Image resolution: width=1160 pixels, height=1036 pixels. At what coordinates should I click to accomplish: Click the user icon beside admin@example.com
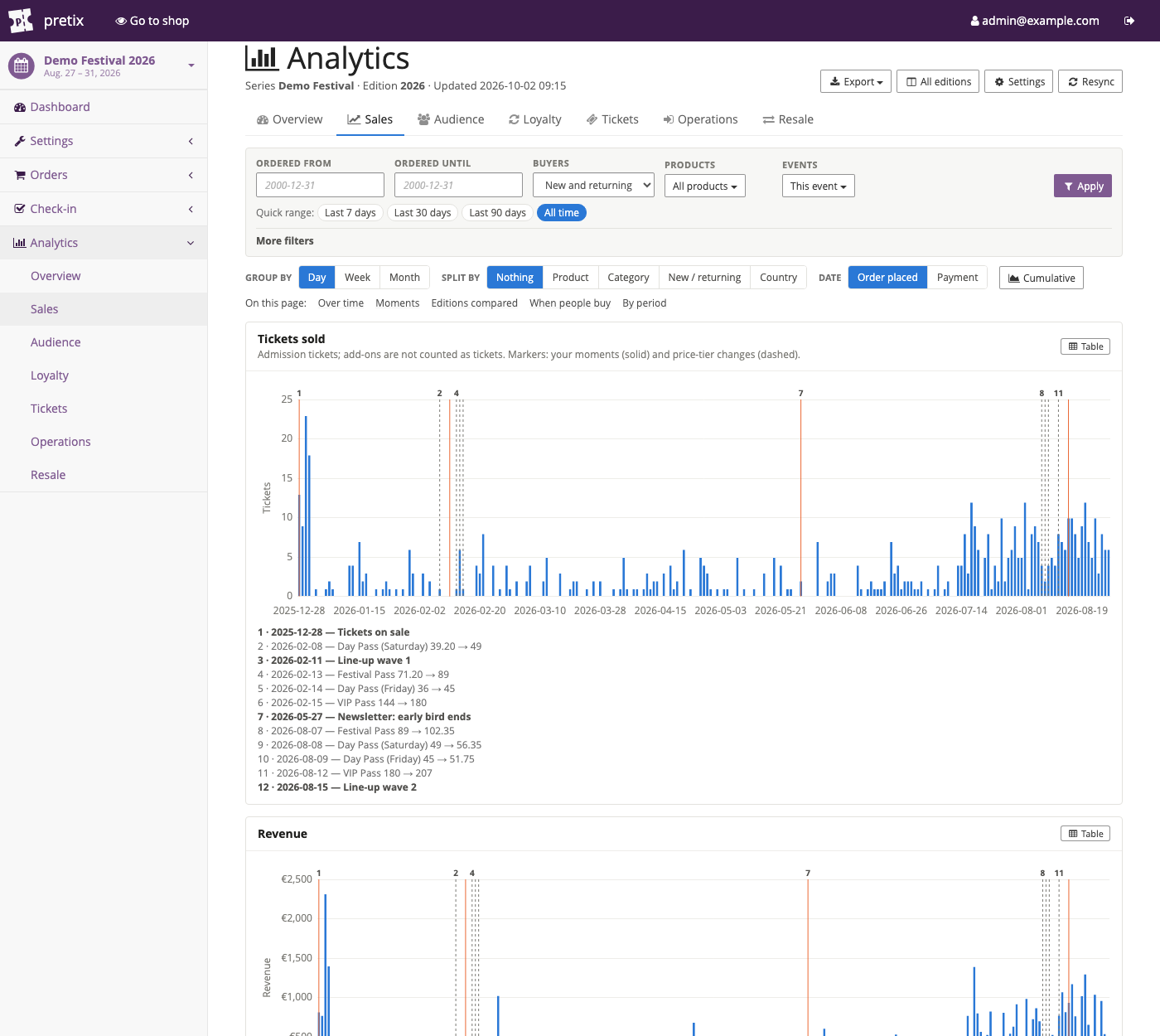(974, 21)
